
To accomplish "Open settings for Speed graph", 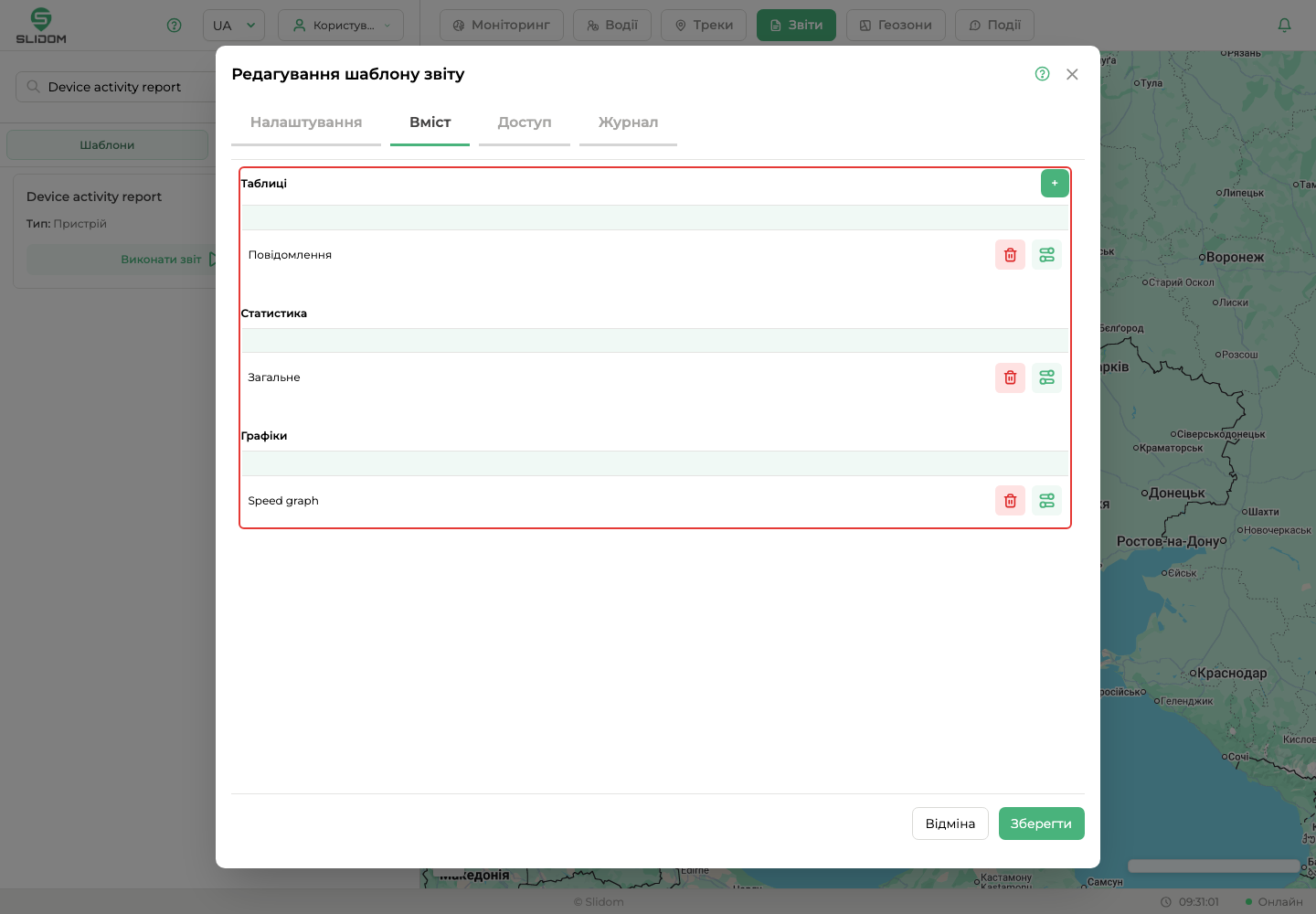I will [1046, 501].
